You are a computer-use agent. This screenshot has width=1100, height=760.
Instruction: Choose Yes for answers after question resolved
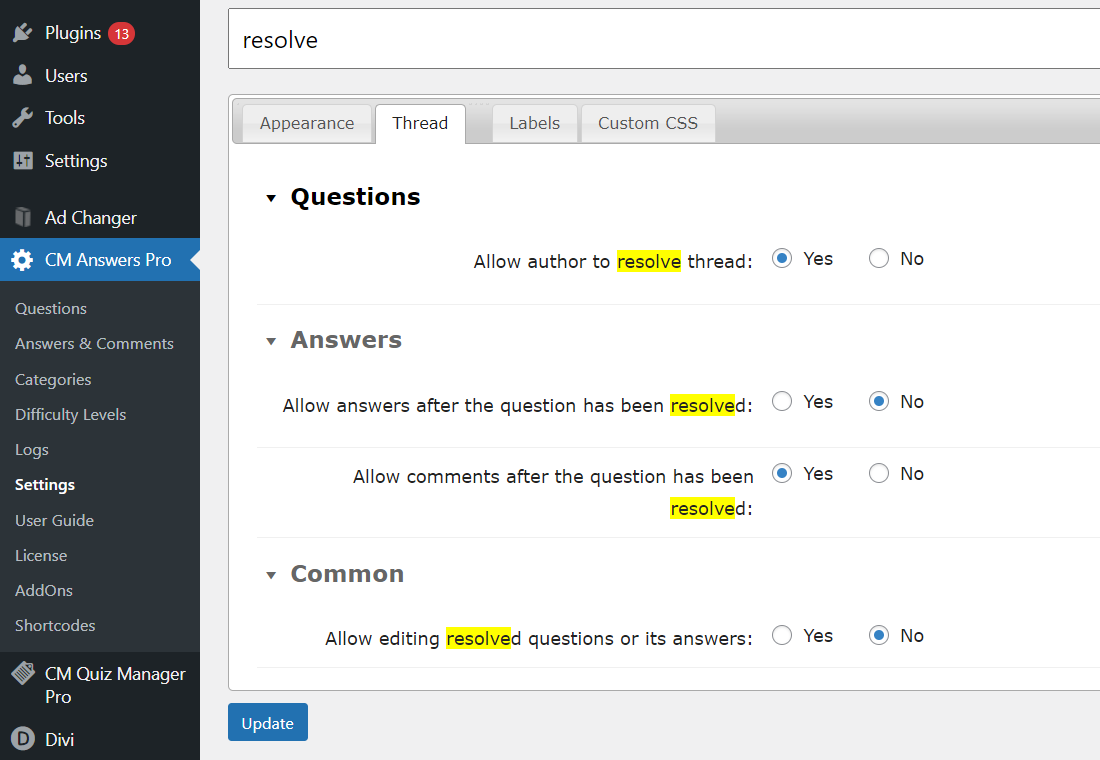[x=782, y=401]
